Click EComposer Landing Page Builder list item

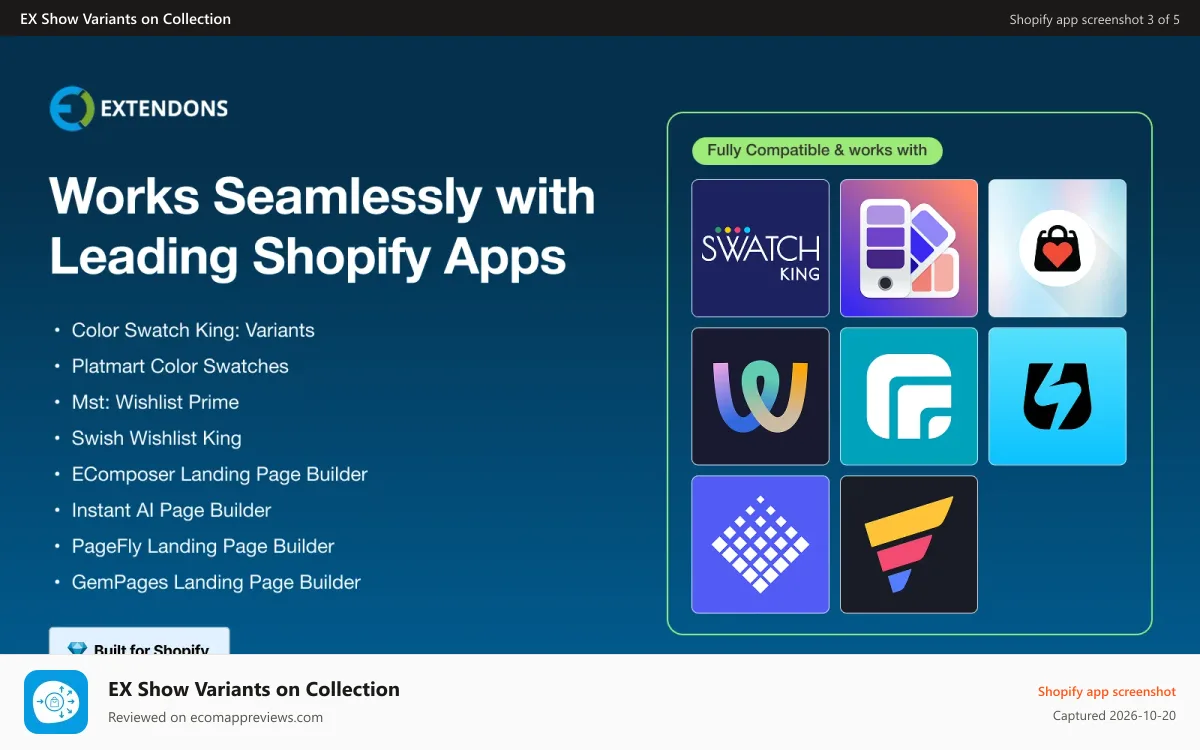click(220, 474)
